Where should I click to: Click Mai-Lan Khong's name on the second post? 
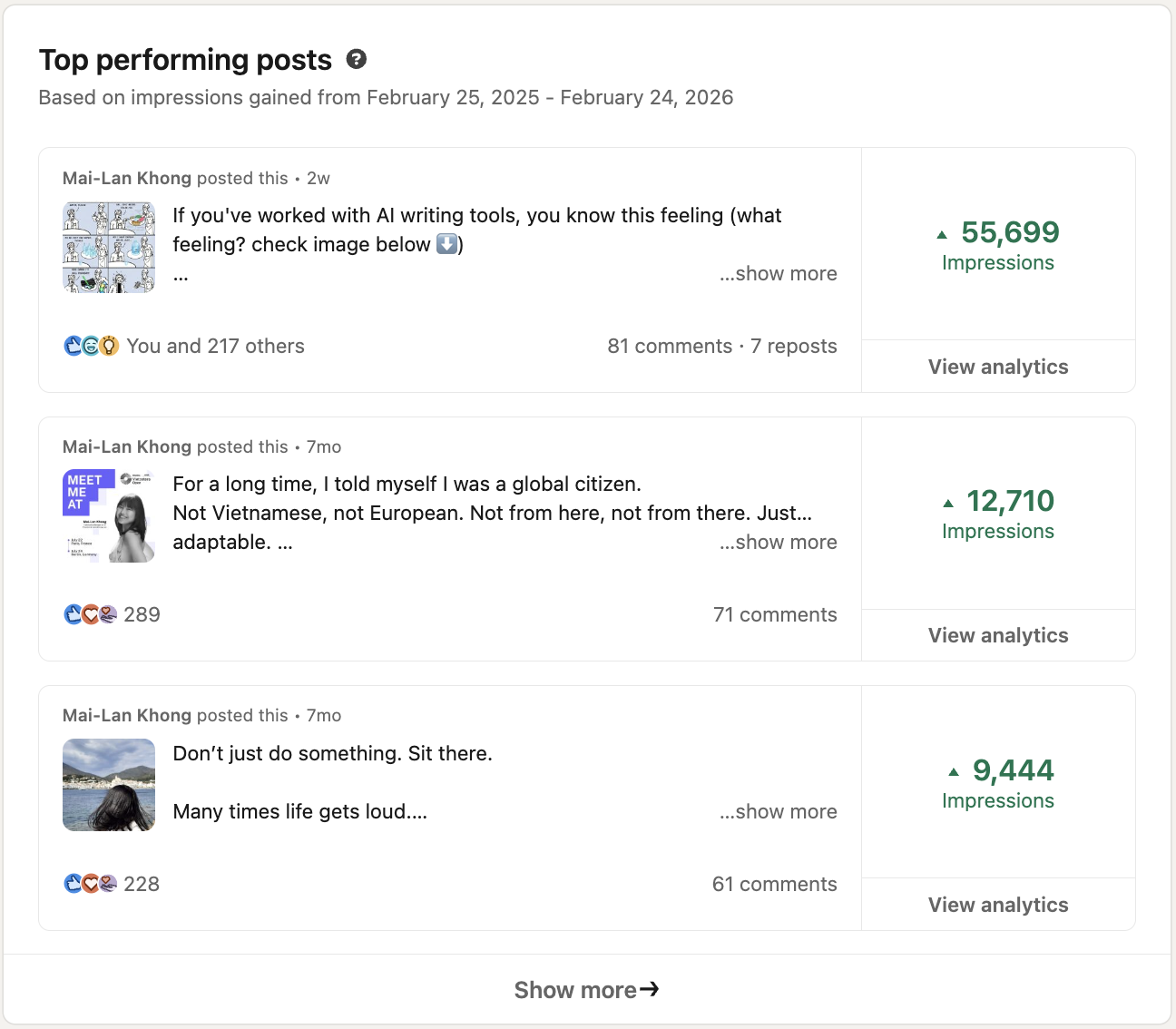[127, 446]
